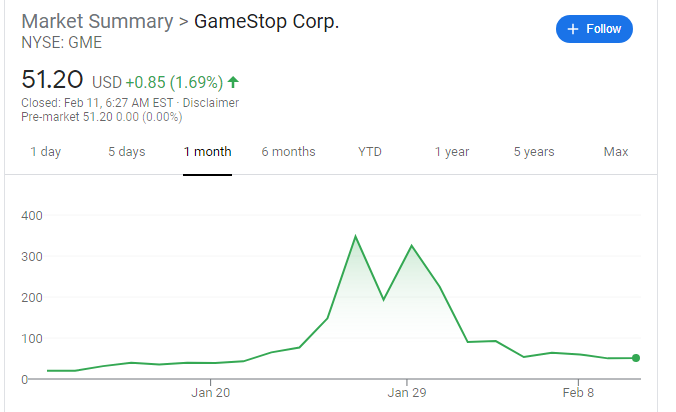
Task: Go to the Market Summary breadcrumb
Action: pyautogui.click(x=97, y=21)
